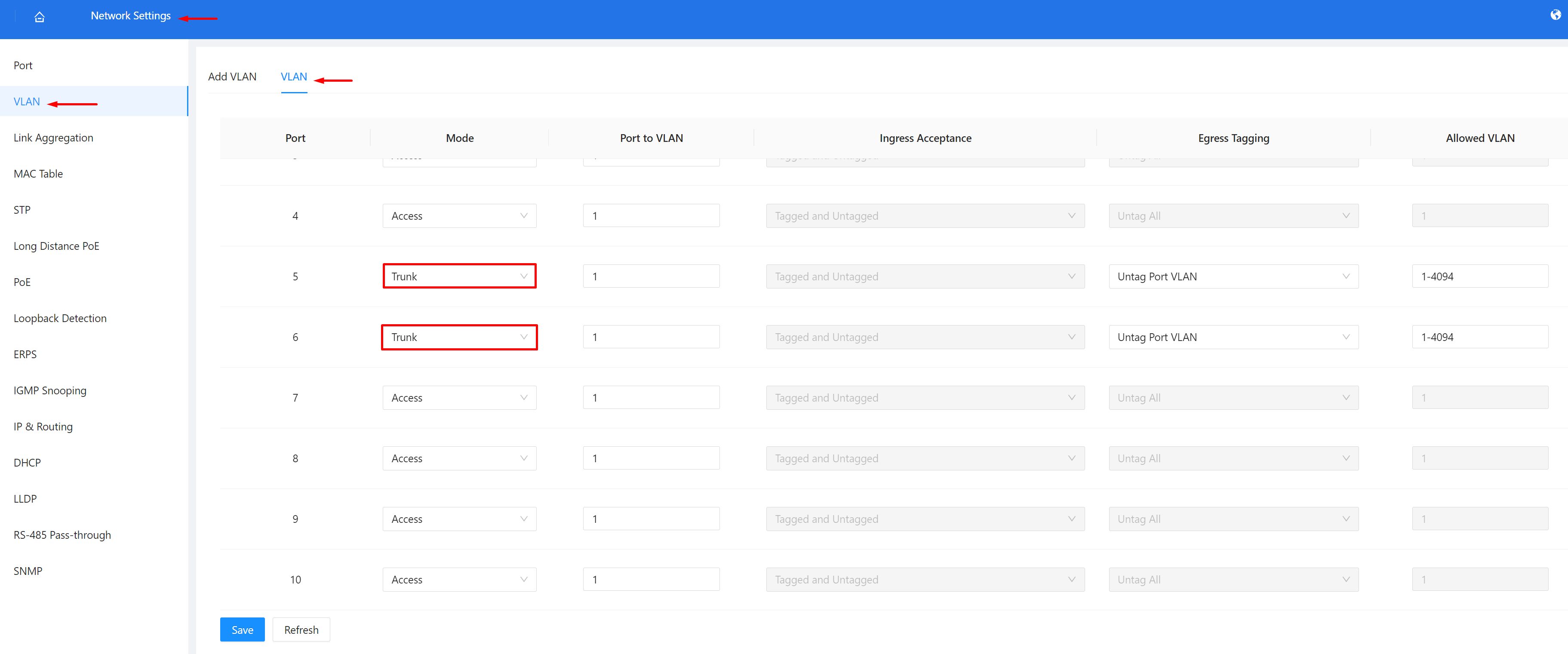Image resolution: width=1568 pixels, height=654 pixels.
Task: Click the Allowed VLAN field for port 5
Action: point(1480,276)
